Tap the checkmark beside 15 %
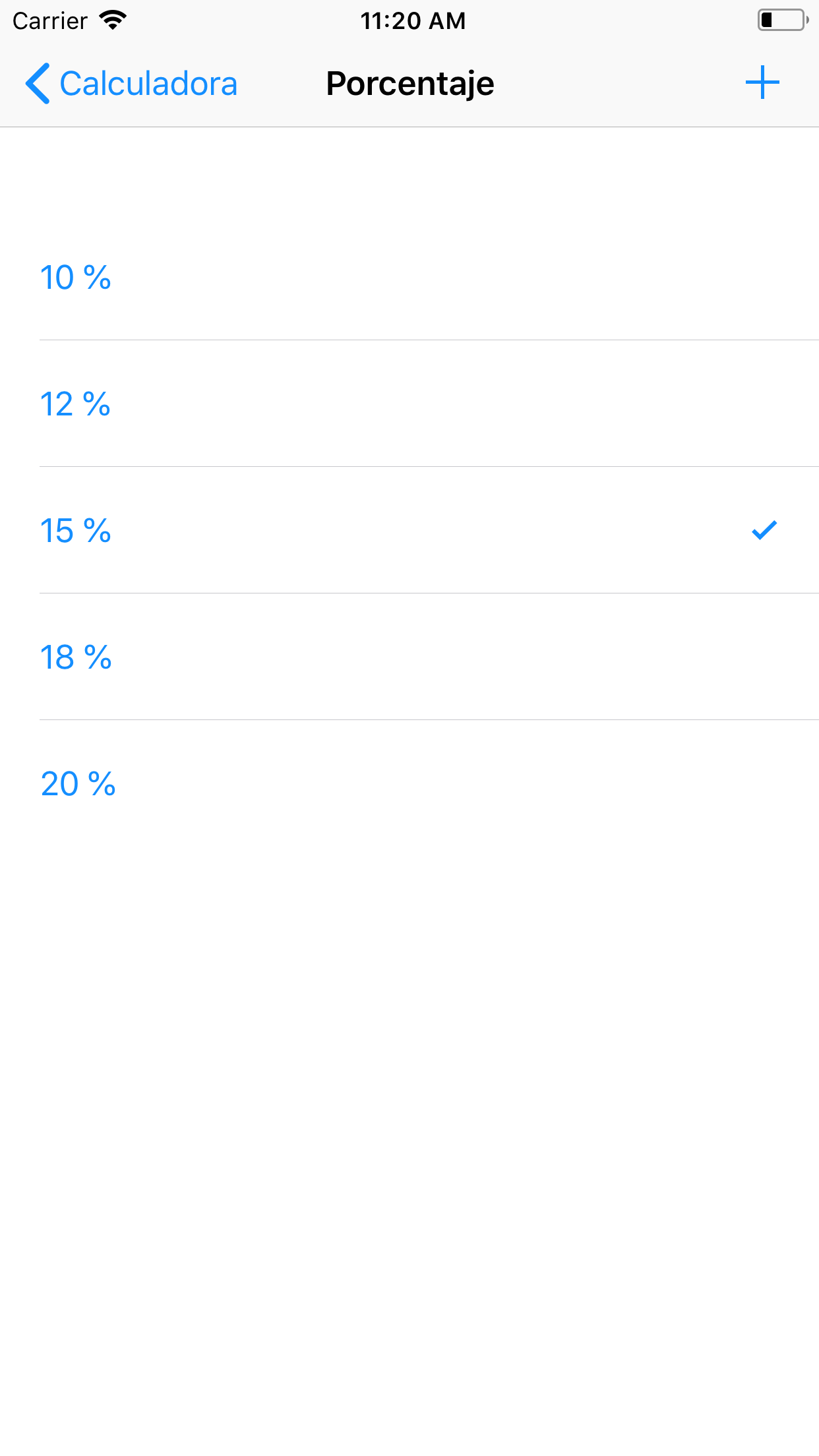The height and width of the screenshot is (1456, 819). [x=763, y=530]
